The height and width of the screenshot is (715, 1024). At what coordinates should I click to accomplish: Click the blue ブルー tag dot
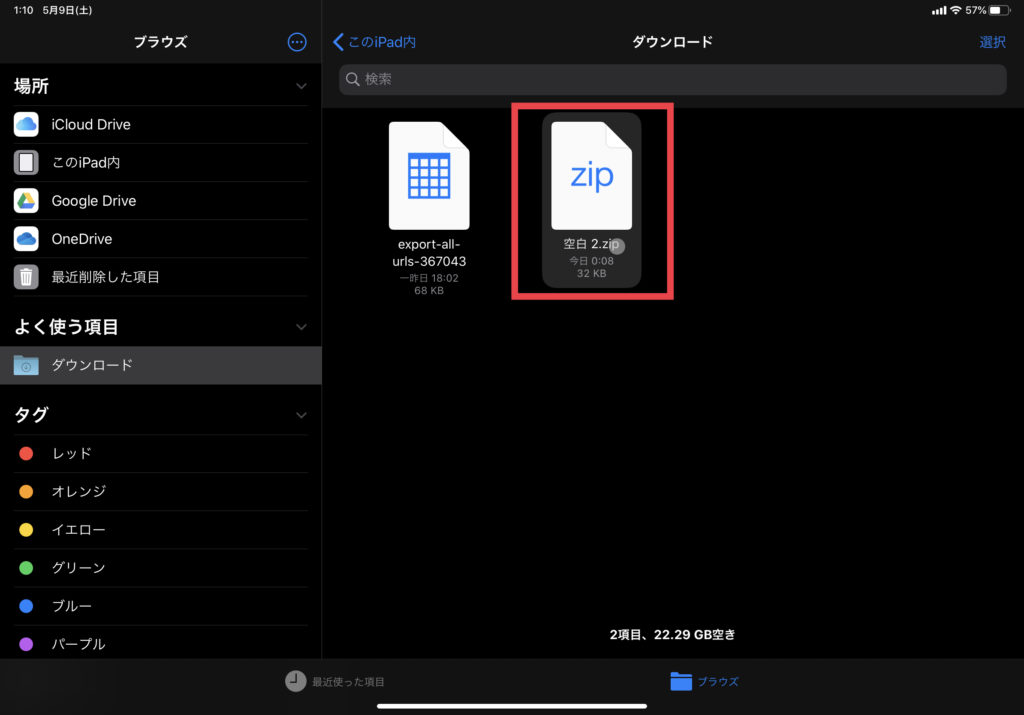(x=26, y=606)
